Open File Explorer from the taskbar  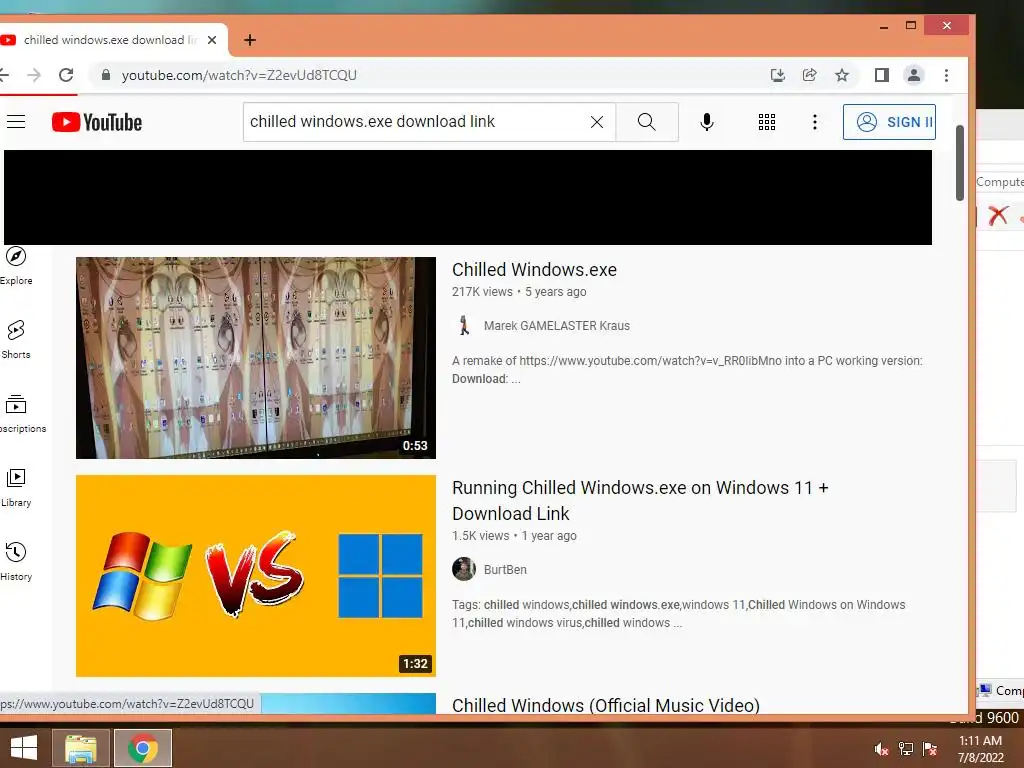point(80,748)
